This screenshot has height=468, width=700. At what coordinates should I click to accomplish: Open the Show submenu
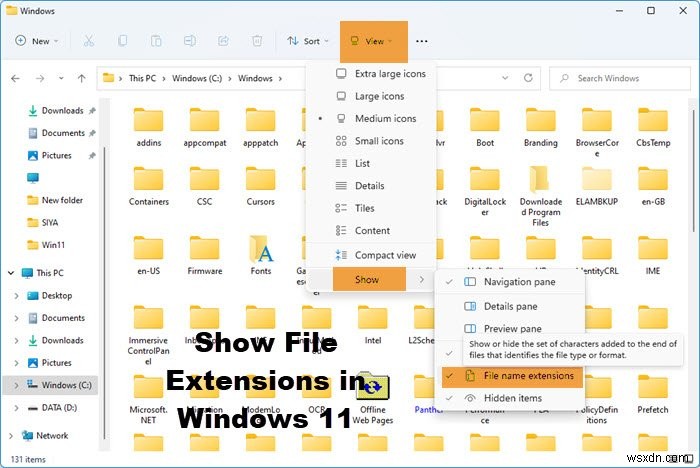click(371, 280)
